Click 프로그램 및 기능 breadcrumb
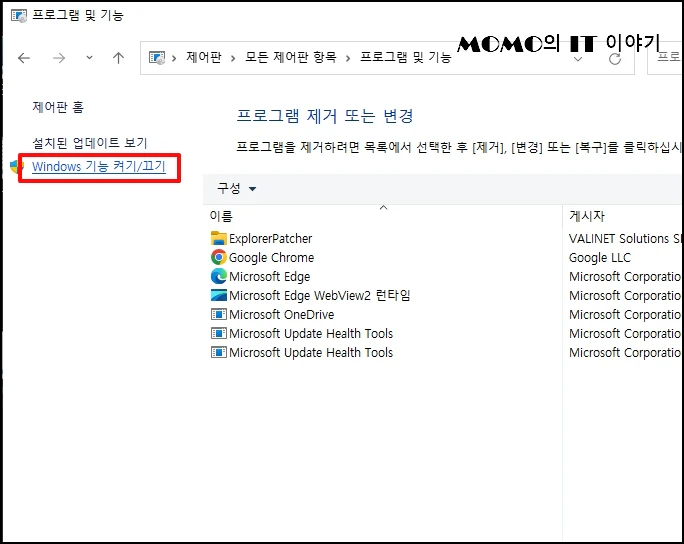684x544 pixels. pyautogui.click(x=405, y=57)
